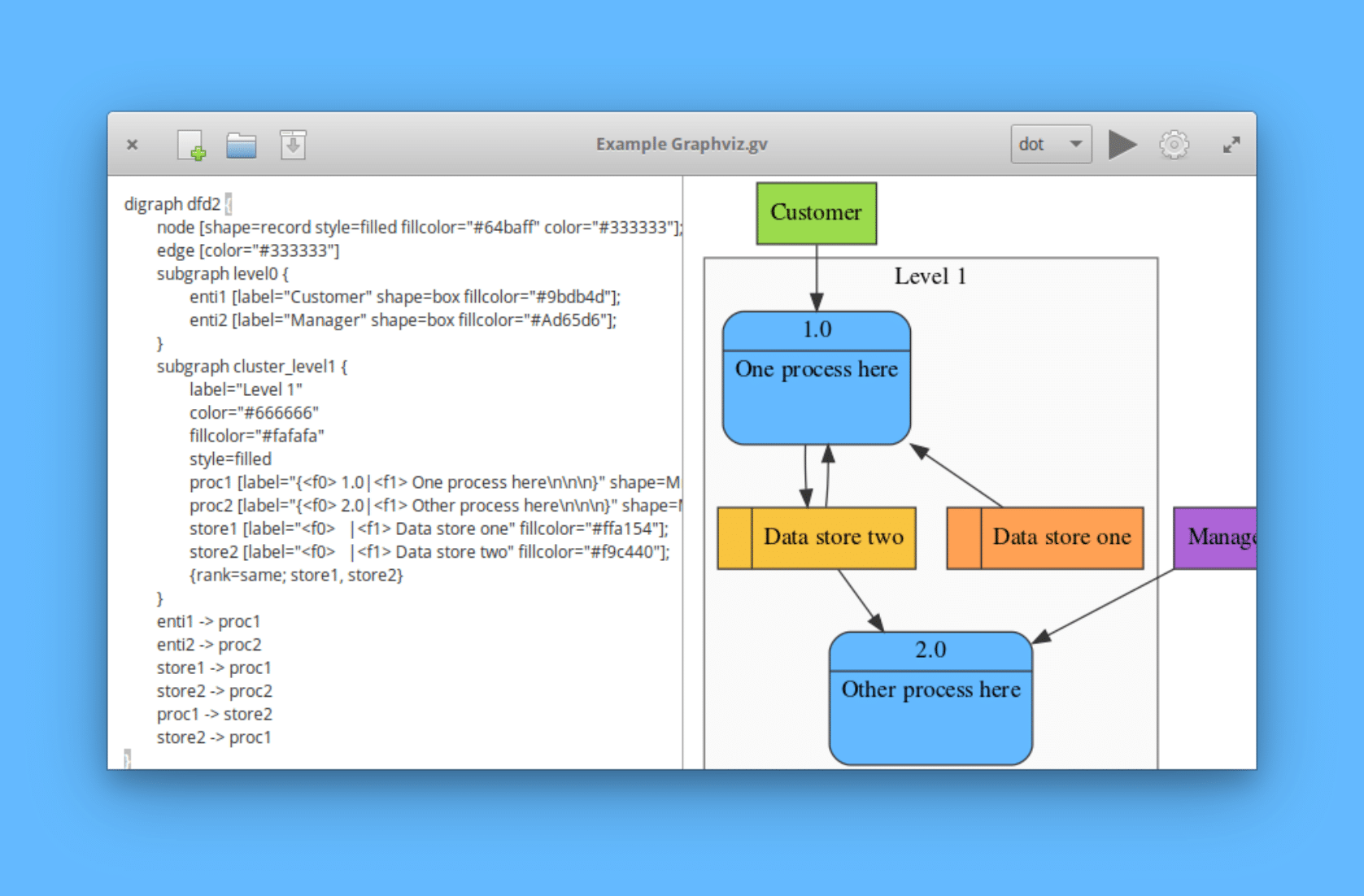Click the node [shape=record...] code line

(420, 227)
